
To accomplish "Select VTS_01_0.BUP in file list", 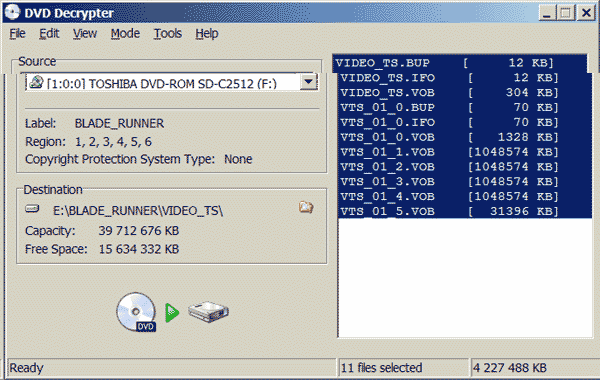I will pyautogui.click(x=465, y=108).
